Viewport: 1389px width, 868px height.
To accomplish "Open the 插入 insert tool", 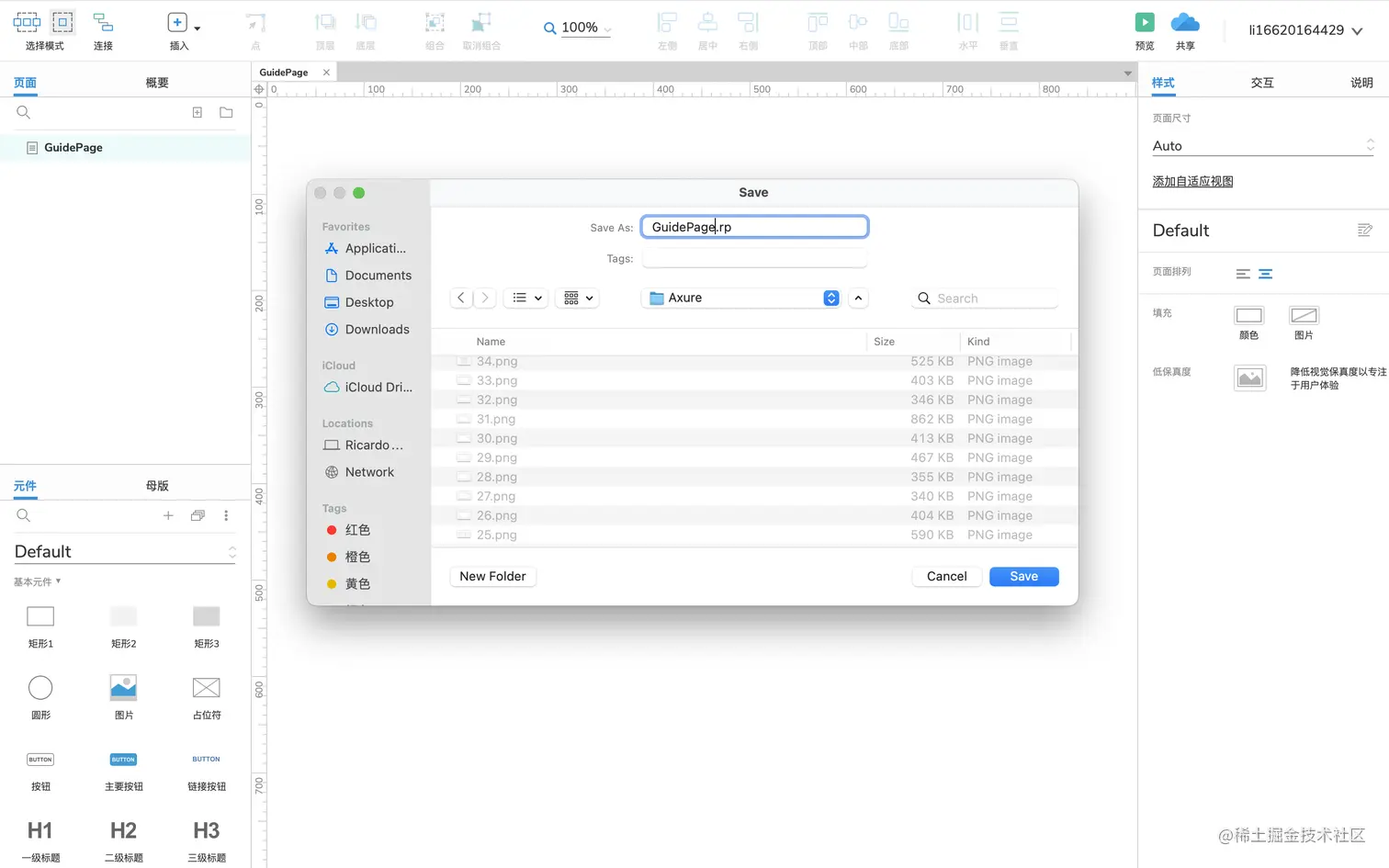I will 179,30.
